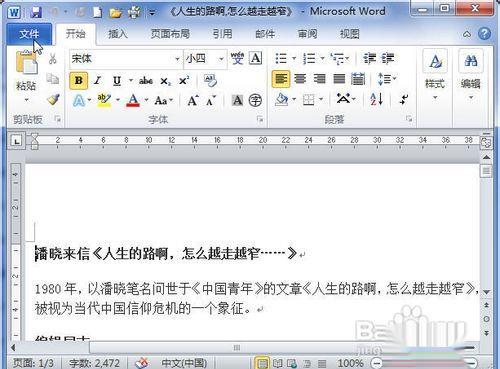500x369 pixels.
Task: Select Center alignment
Action: pyautogui.click(x=300, y=79)
